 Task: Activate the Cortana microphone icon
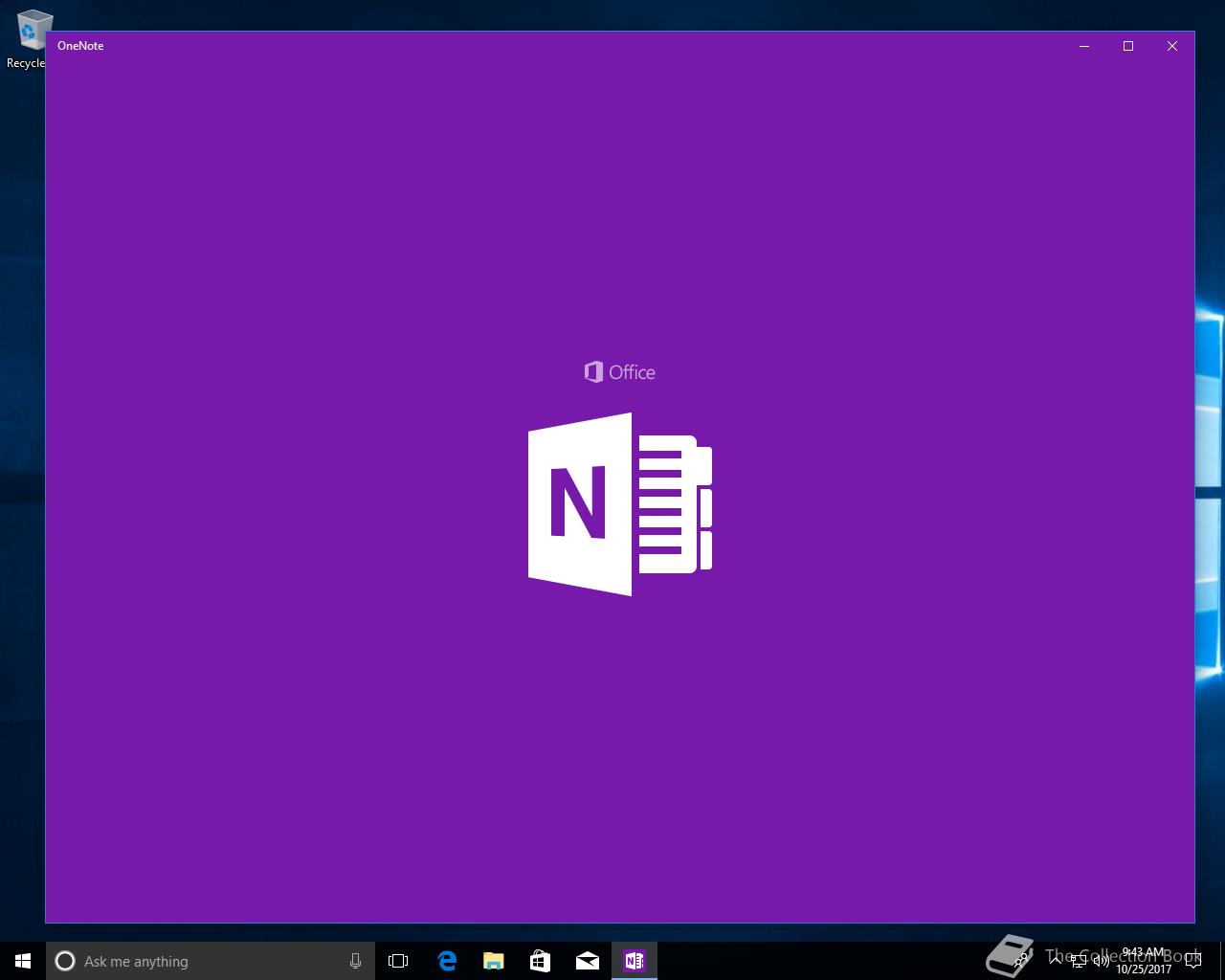pyautogui.click(x=355, y=961)
